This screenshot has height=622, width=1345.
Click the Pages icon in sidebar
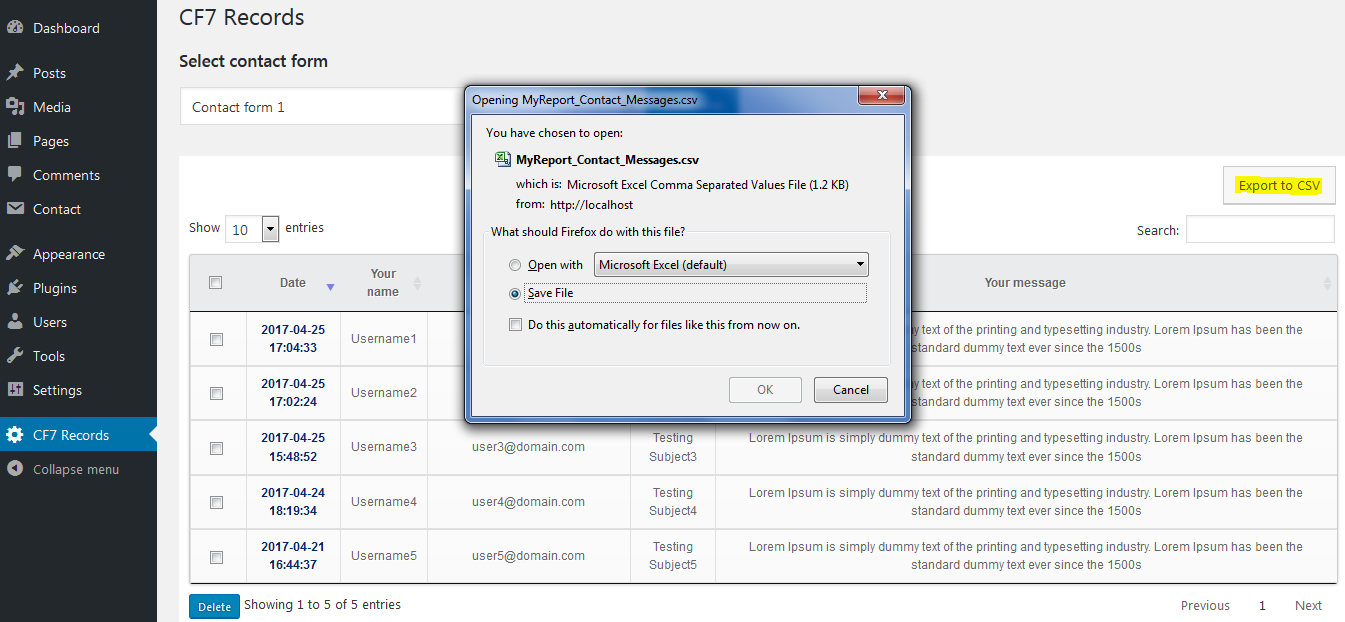click(15, 141)
